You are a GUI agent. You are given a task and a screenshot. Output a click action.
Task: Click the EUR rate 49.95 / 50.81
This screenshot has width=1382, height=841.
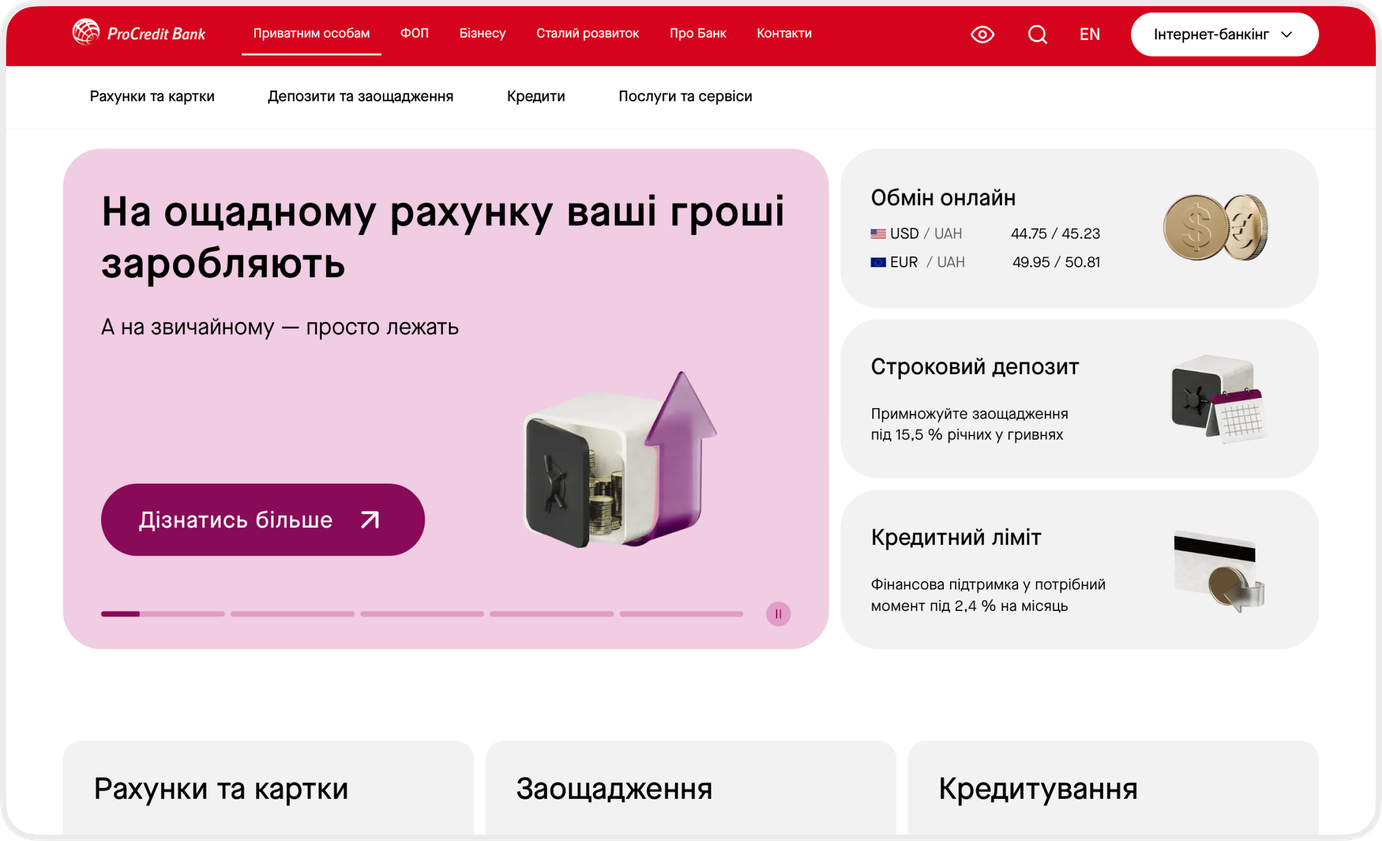(x=1056, y=262)
